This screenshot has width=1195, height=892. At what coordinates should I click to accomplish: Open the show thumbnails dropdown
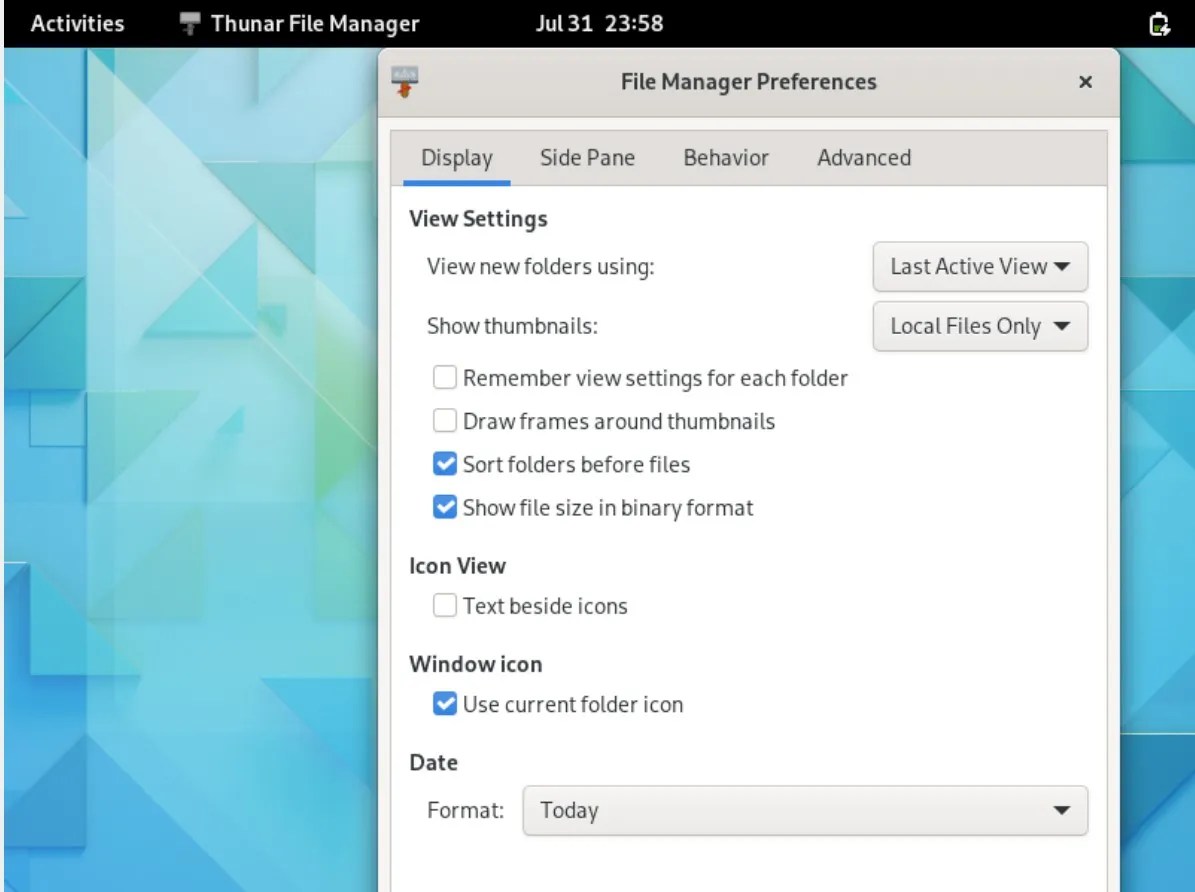(979, 326)
